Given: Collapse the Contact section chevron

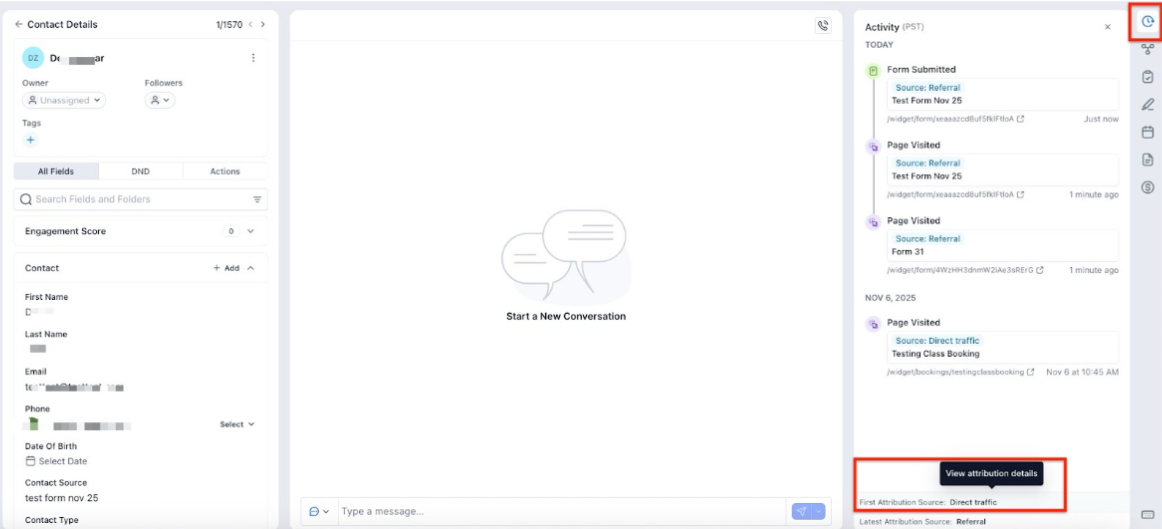Looking at the screenshot, I should [250, 268].
